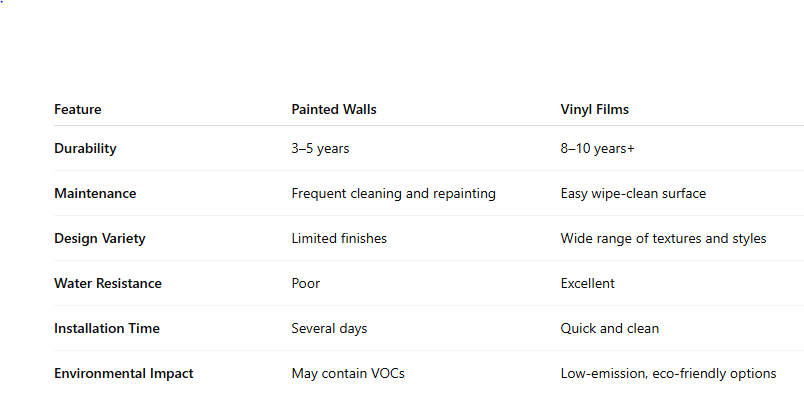804x408 pixels.
Task: Click the Excellent water resistance cell
Action: (588, 283)
